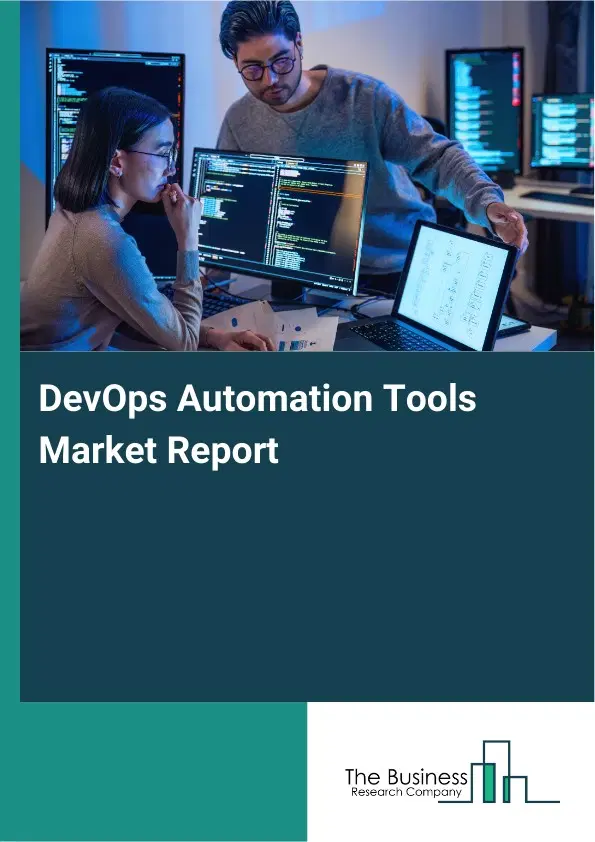Image resolution: width=595 pixels, height=842 pixels.
Task: Click the developers cover photo
Action: pos(307,176)
